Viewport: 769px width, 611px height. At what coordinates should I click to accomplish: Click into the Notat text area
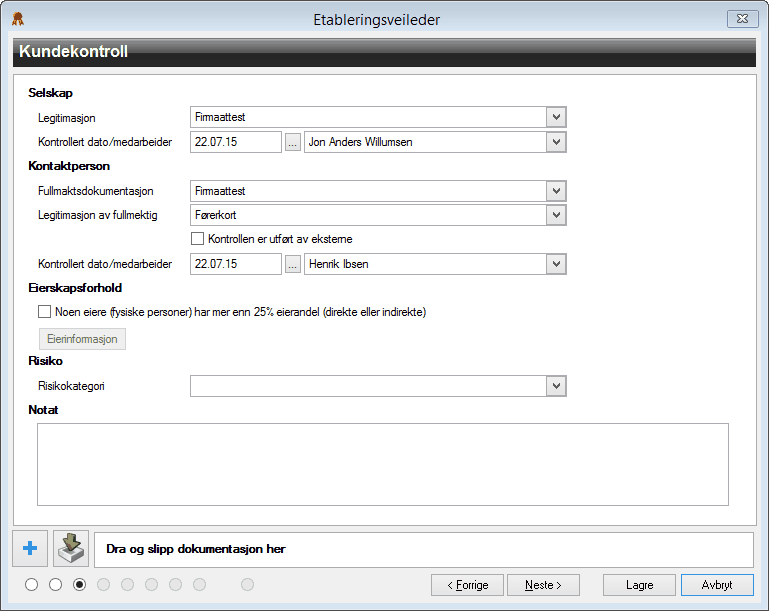tap(383, 464)
